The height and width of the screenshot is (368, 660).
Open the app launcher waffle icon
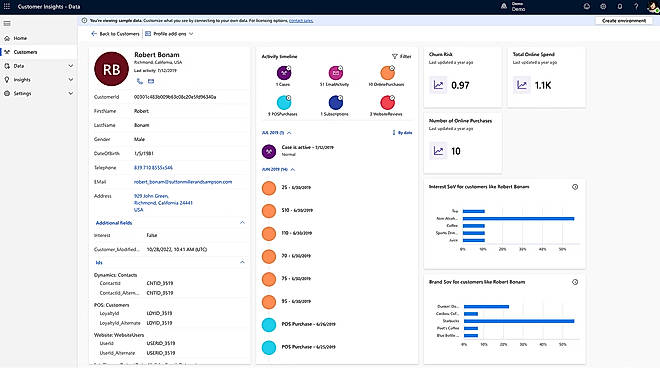coord(7,6)
